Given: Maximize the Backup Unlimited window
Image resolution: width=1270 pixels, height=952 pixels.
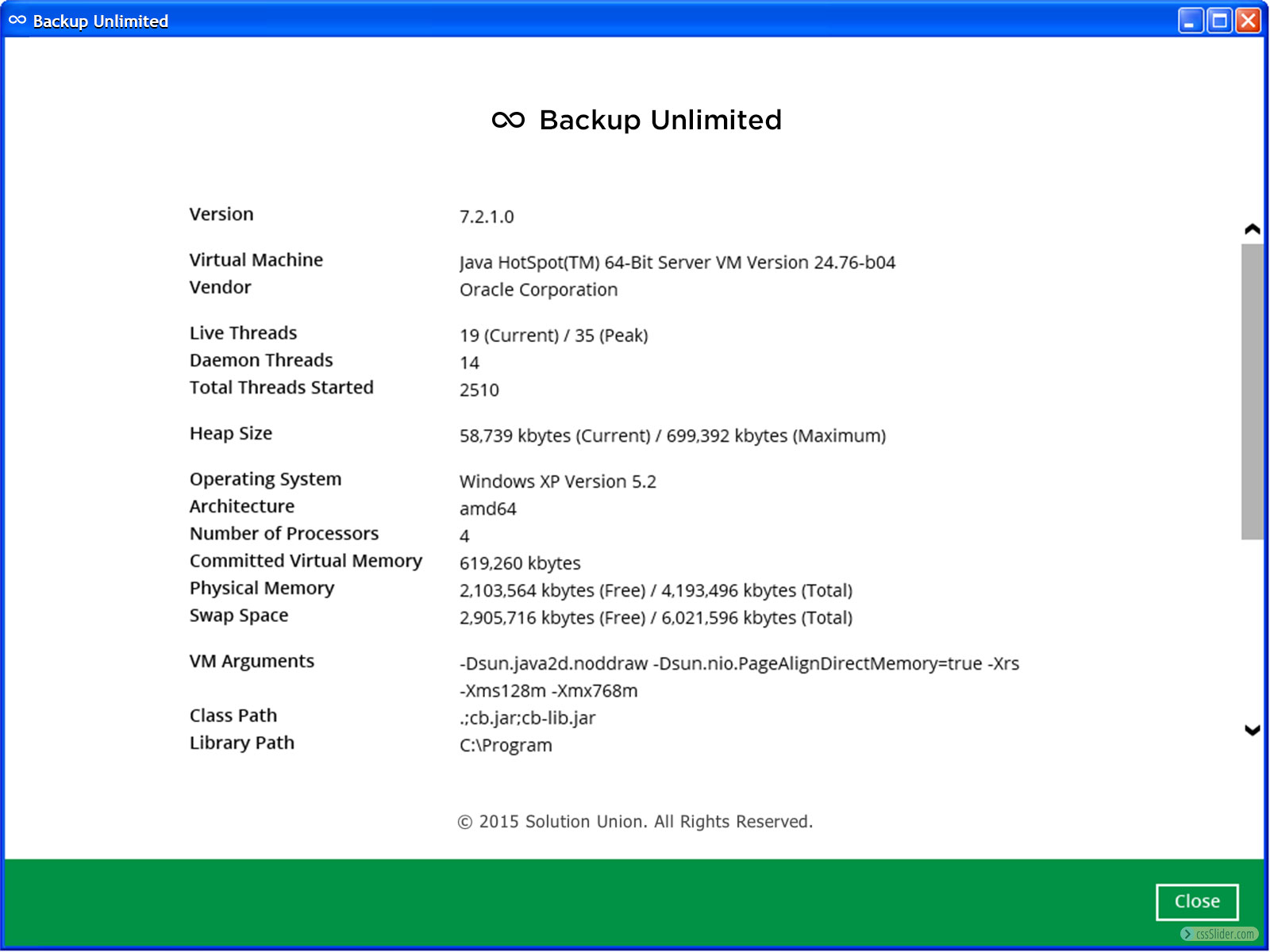Looking at the screenshot, I should tap(1219, 21).
